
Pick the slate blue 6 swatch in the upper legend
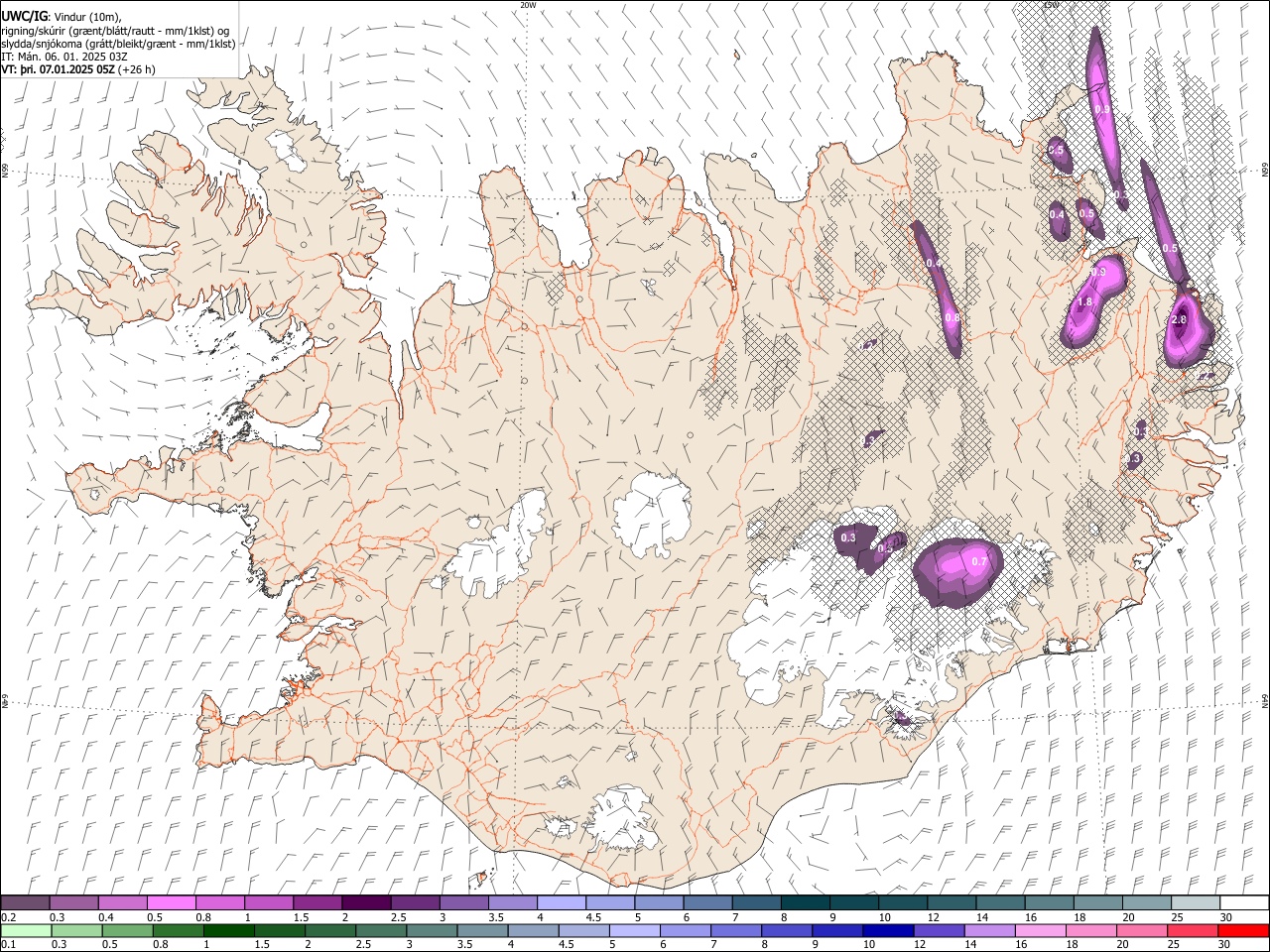pyautogui.click(x=707, y=903)
